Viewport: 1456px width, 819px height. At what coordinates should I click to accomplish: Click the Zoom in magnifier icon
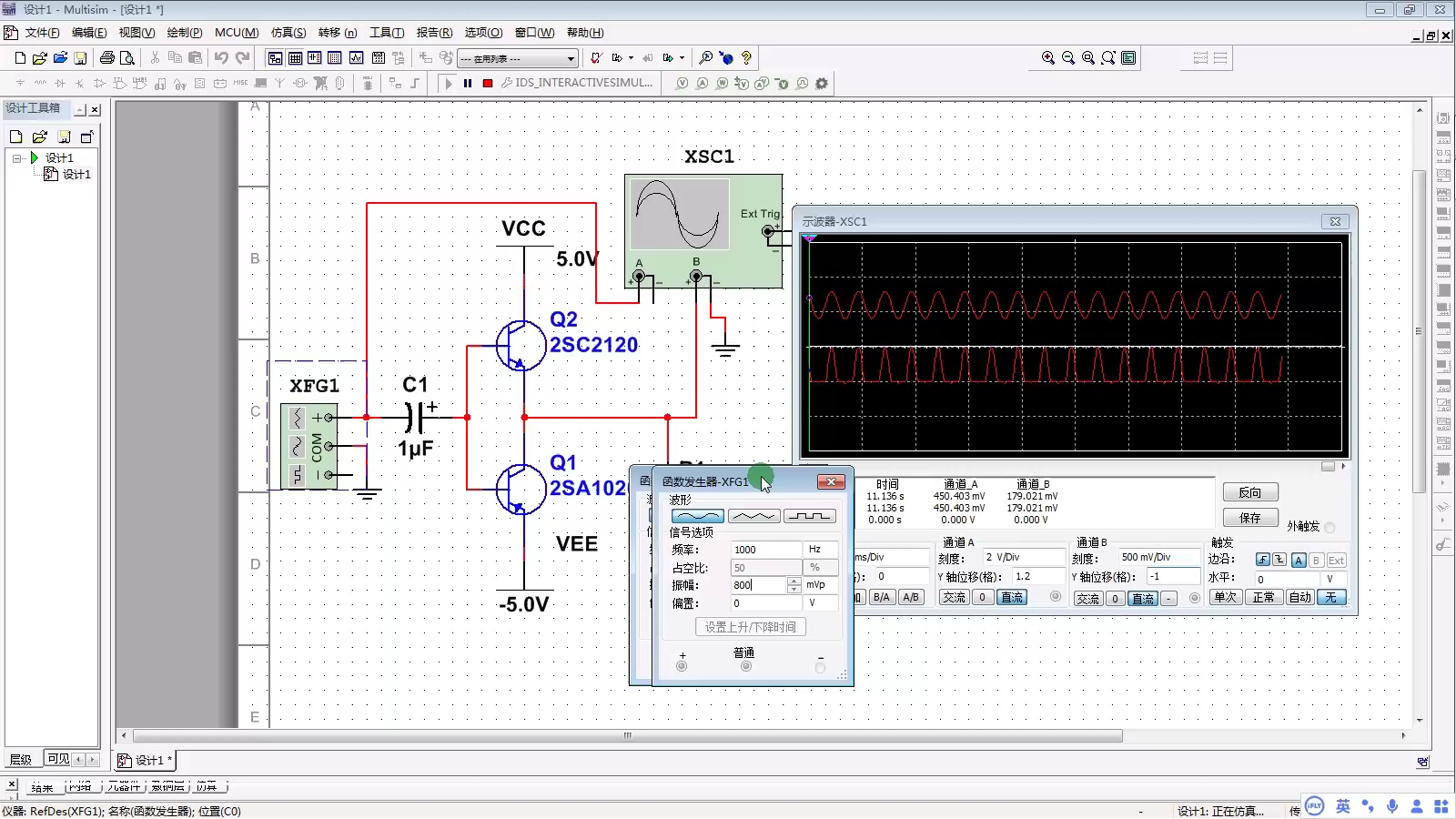(x=1048, y=58)
